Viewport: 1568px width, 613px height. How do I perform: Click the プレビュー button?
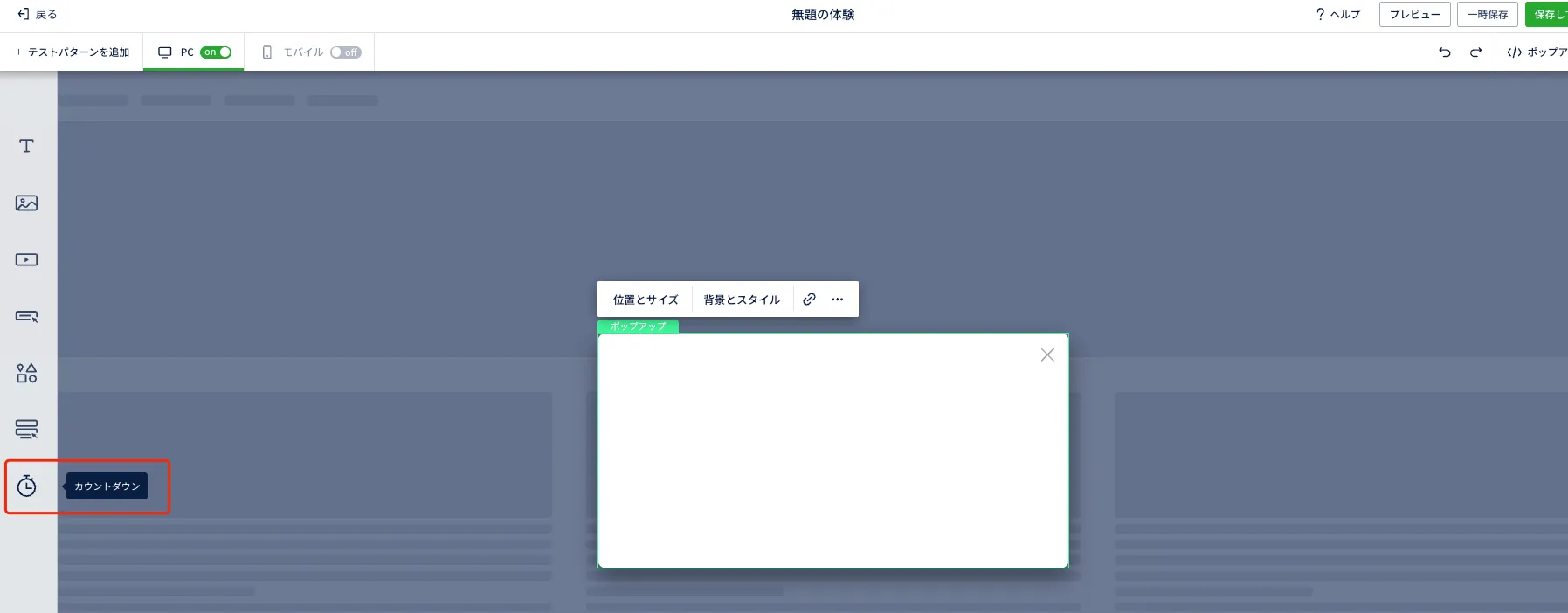click(1414, 15)
